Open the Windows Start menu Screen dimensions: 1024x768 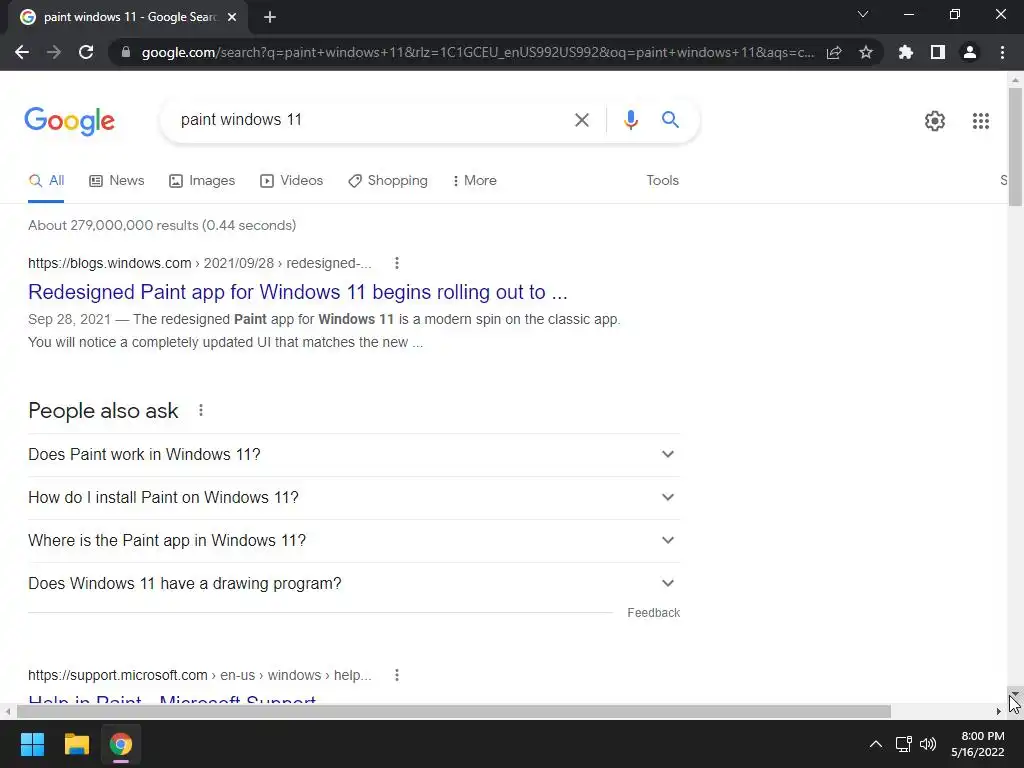(x=32, y=744)
